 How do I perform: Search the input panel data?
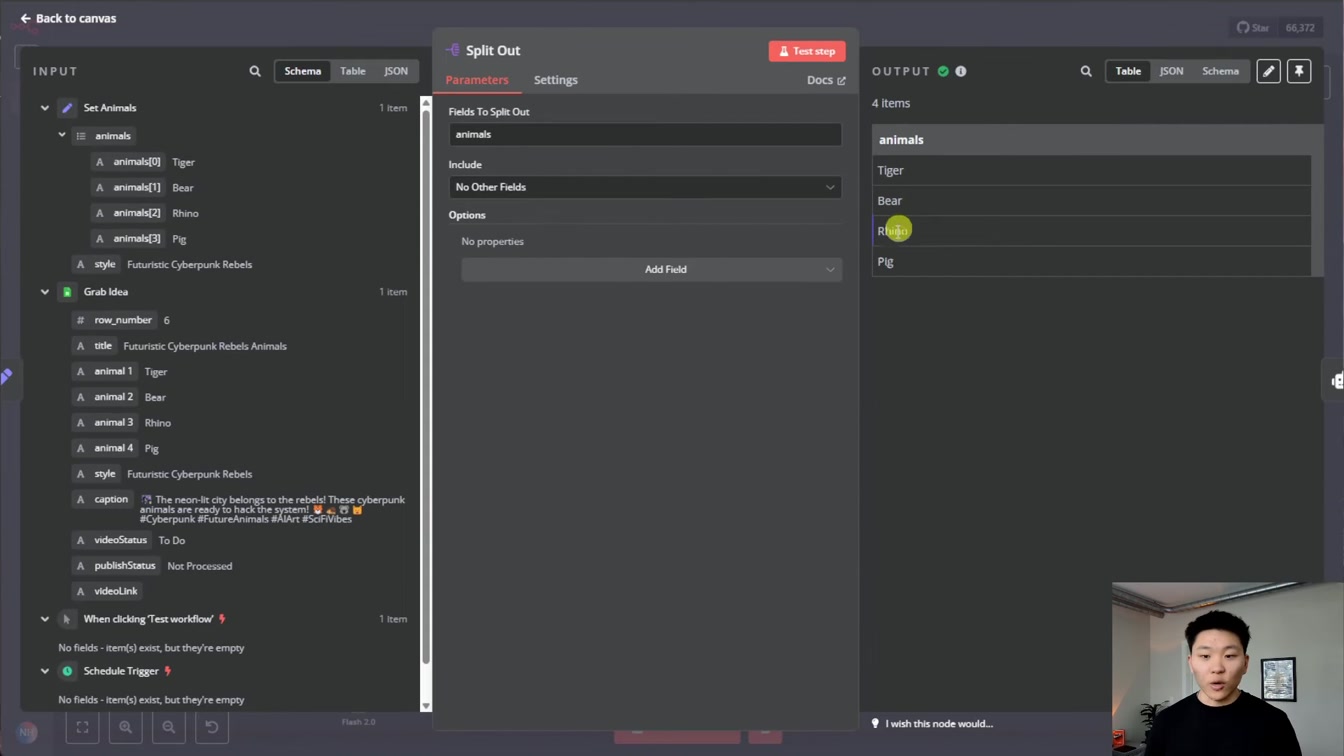click(255, 71)
